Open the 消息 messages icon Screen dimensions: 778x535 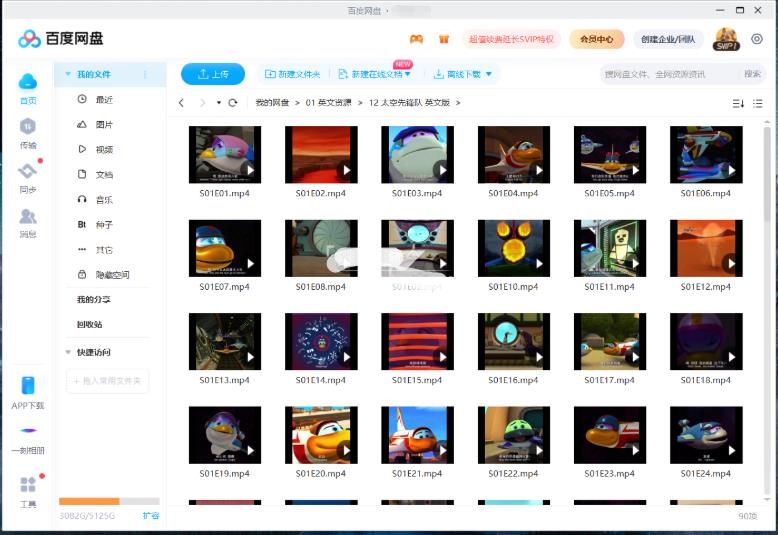point(28,216)
